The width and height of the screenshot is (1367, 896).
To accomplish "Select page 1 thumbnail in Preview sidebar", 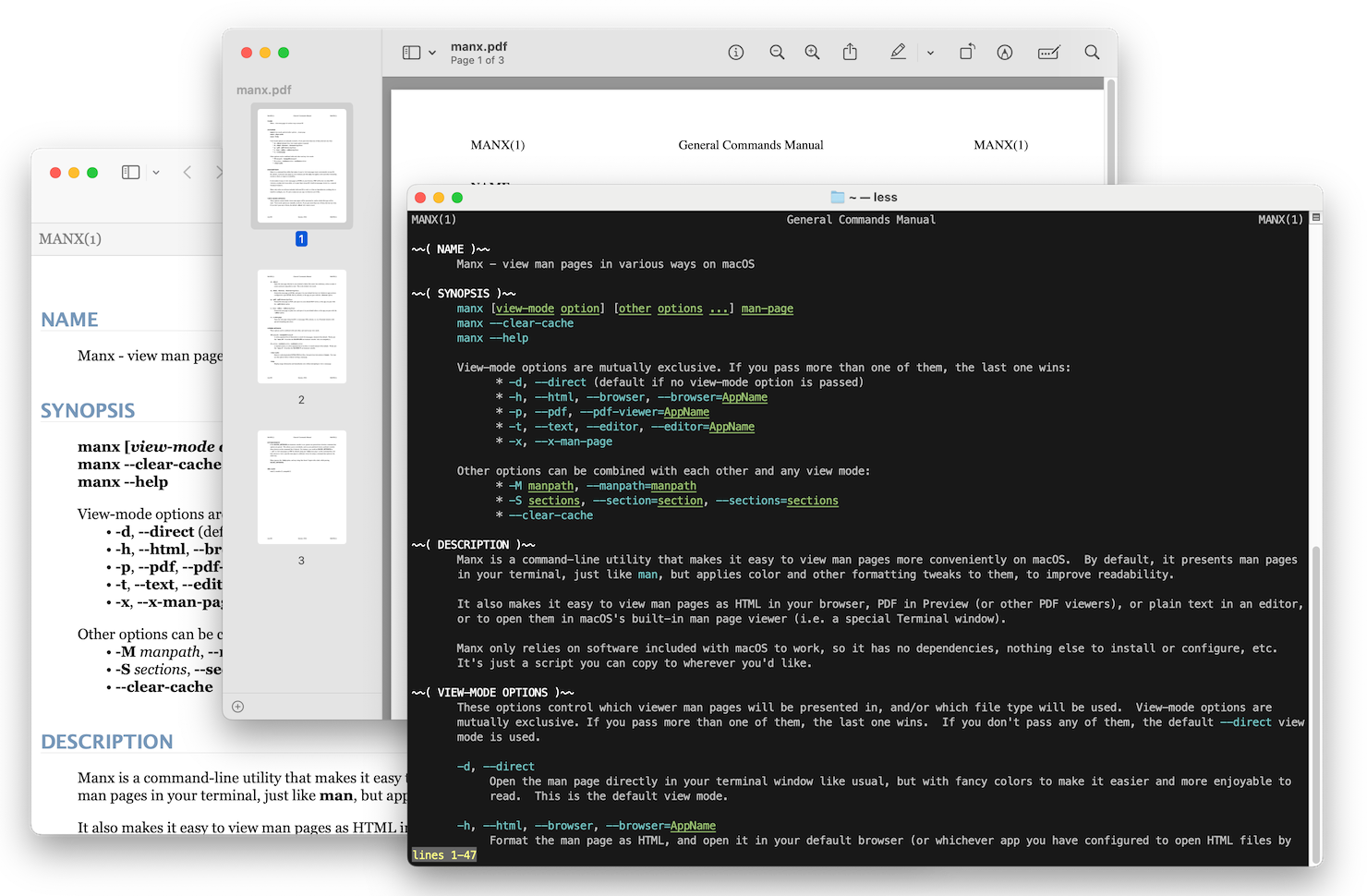I will 302,166.
